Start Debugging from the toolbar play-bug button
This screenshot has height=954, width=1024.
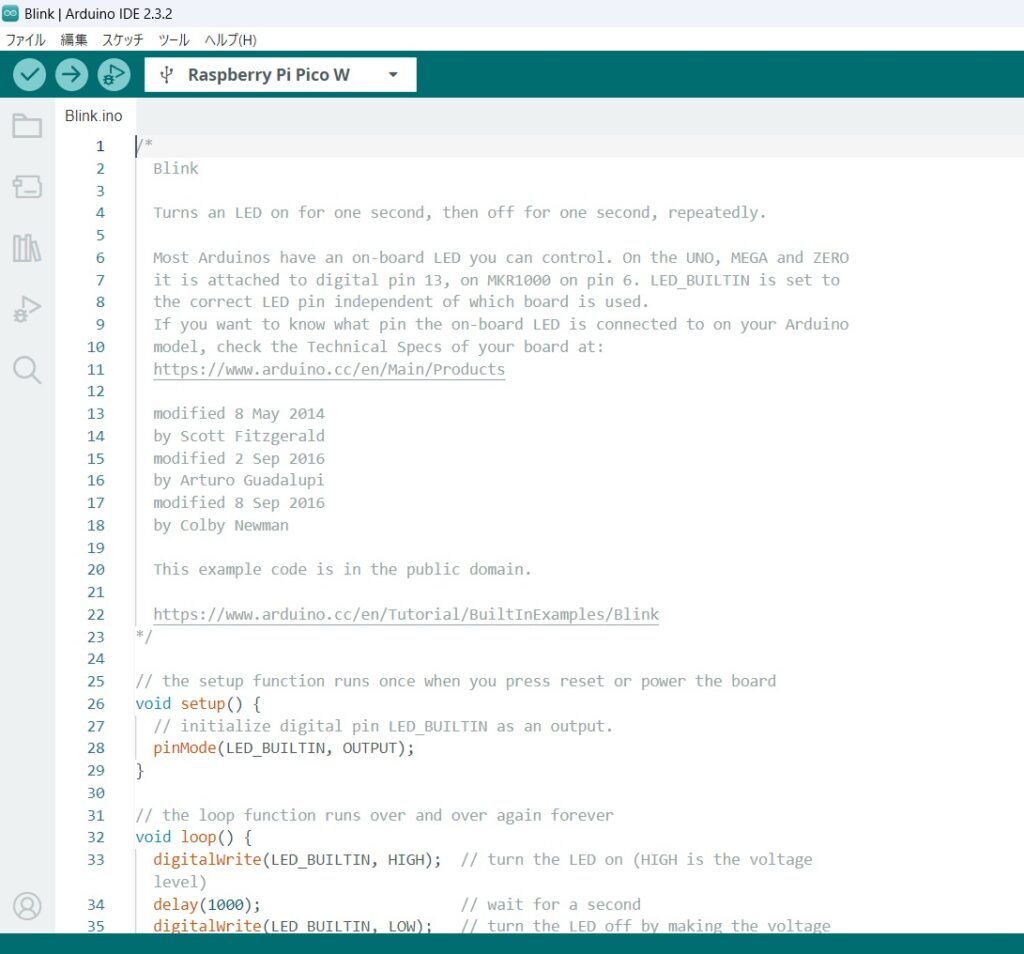pyautogui.click(x=114, y=74)
